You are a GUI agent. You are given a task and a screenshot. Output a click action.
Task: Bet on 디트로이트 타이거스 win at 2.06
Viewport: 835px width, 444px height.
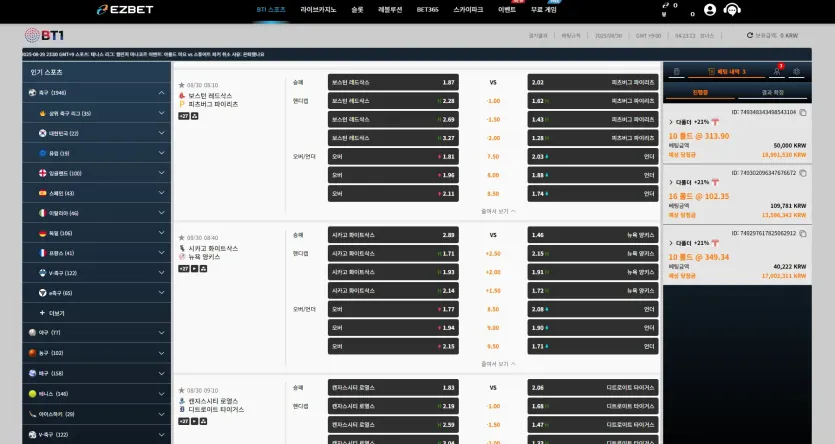click(593, 388)
